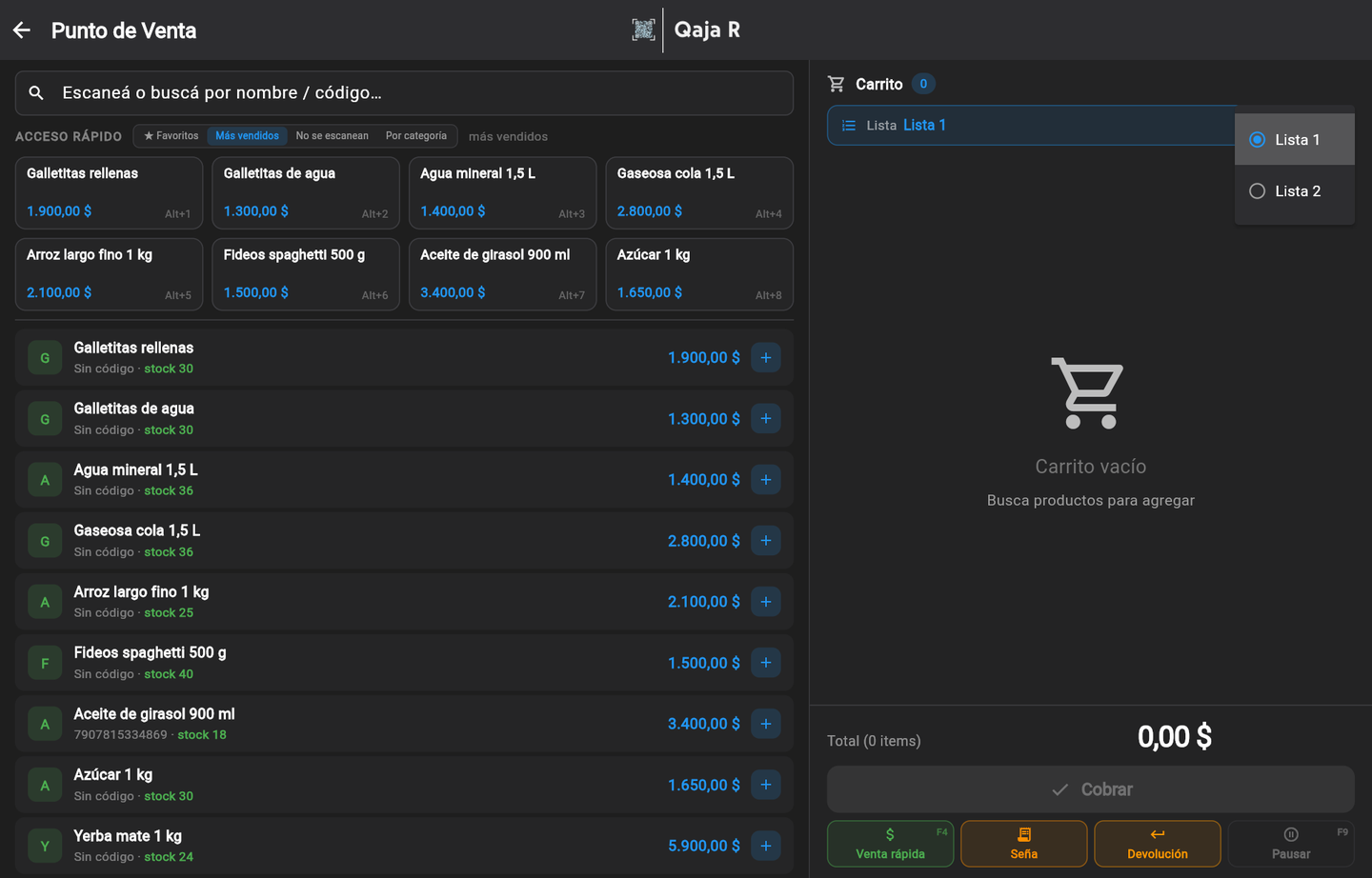The height and width of the screenshot is (878, 1372).
Task: Pick the Azúcar 1 kg quick card
Action: click(699, 274)
